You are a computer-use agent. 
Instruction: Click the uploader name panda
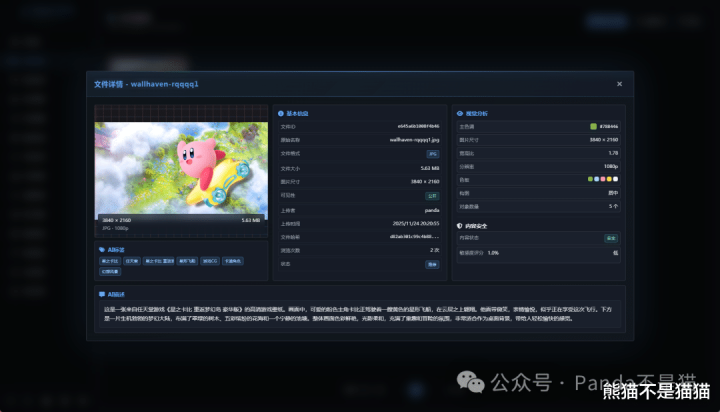click(432, 210)
